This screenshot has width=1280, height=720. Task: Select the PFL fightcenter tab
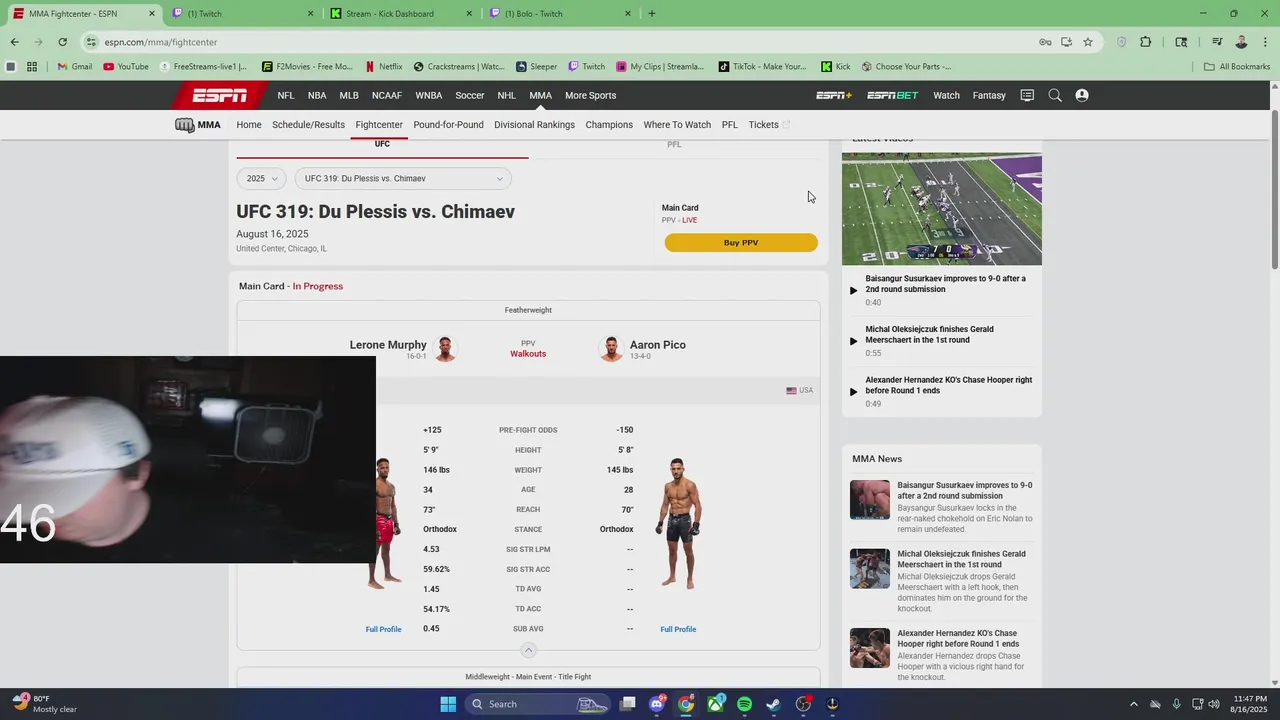(x=674, y=146)
